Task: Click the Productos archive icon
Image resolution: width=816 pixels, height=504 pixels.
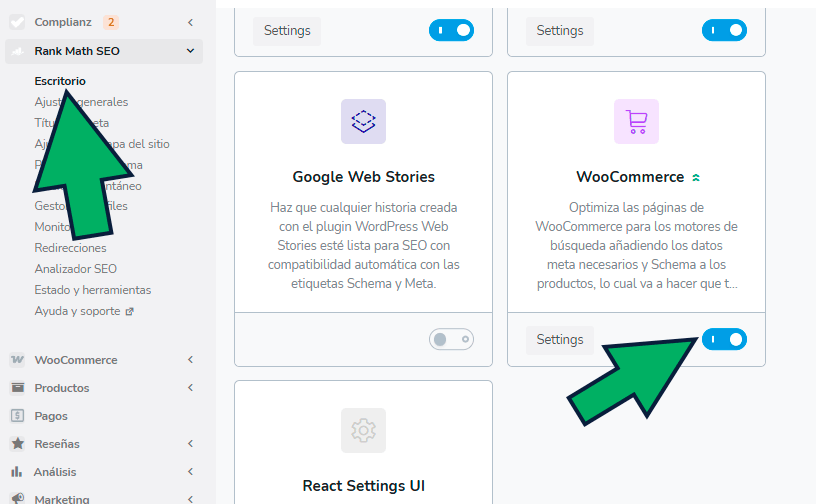Action: (x=18, y=388)
